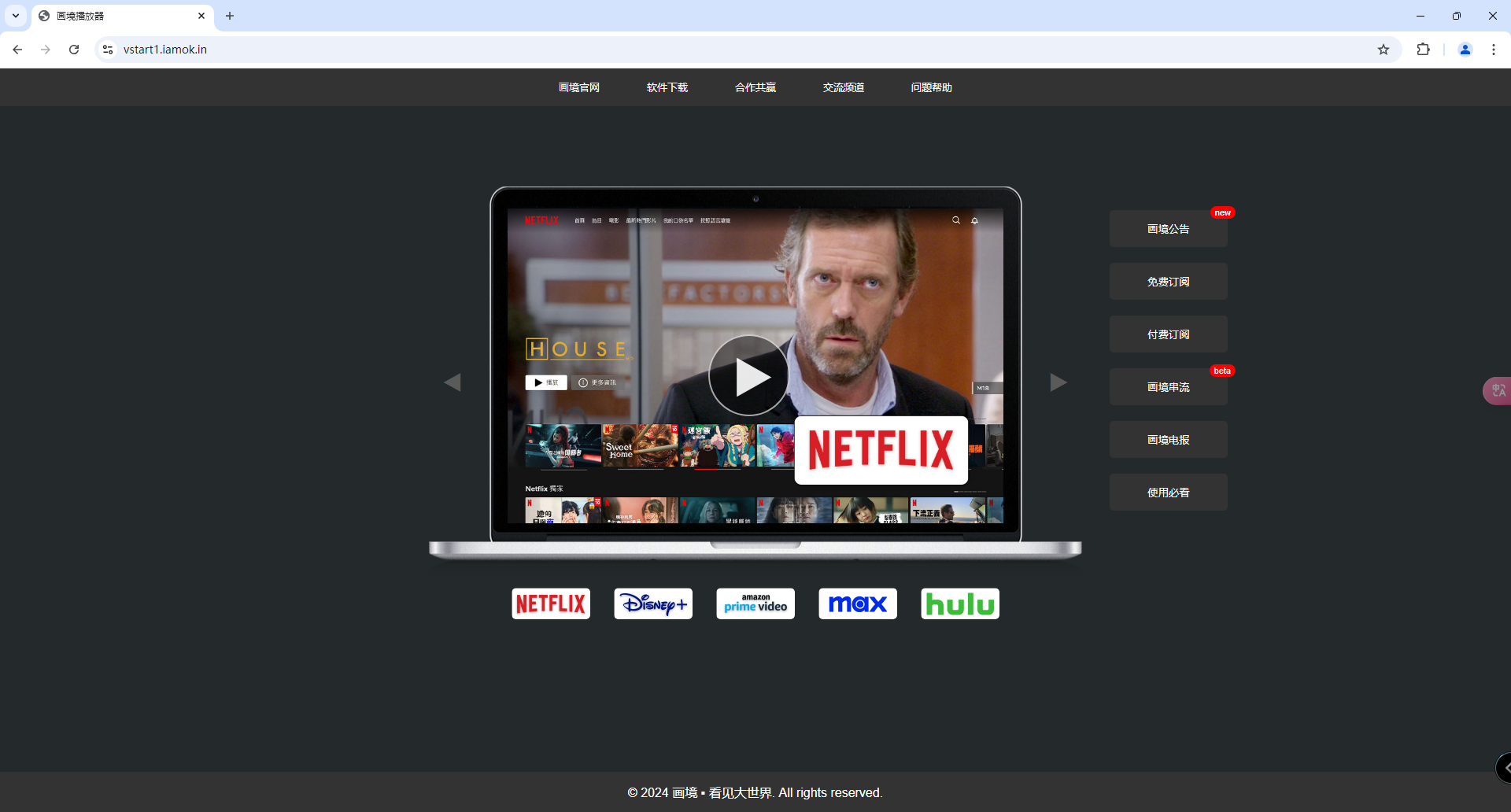Reload the page with refresh icon
Viewport: 1511px width, 812px height.
coord(74,50)
